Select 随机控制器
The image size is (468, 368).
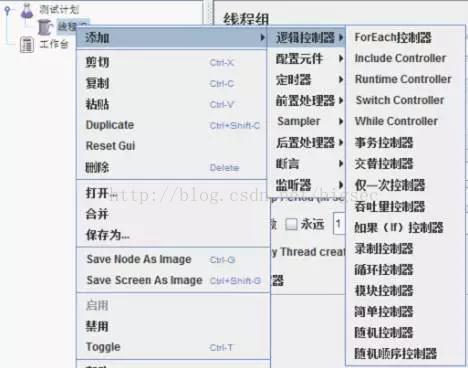tap(405, 332)
